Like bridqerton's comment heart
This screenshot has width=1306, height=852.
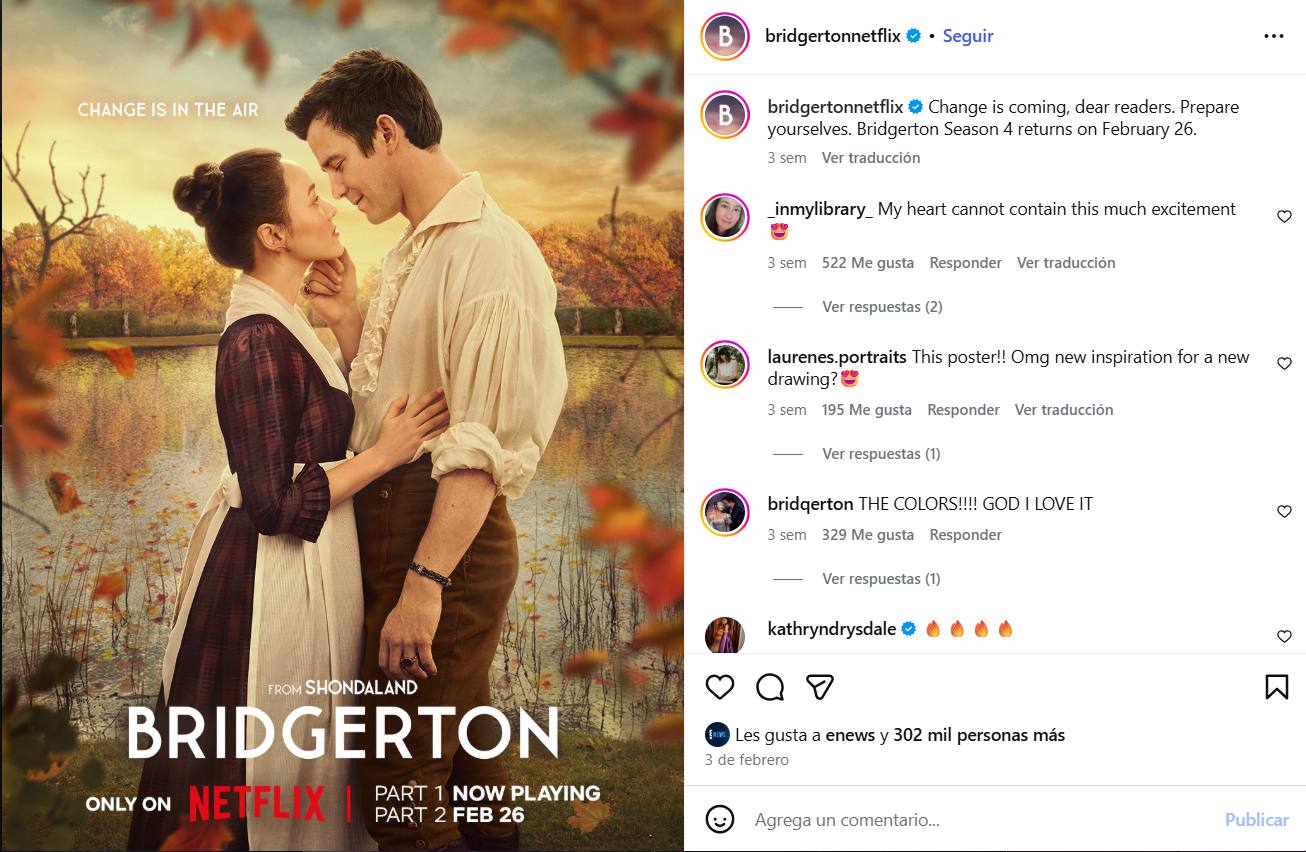pos(1284,511)
